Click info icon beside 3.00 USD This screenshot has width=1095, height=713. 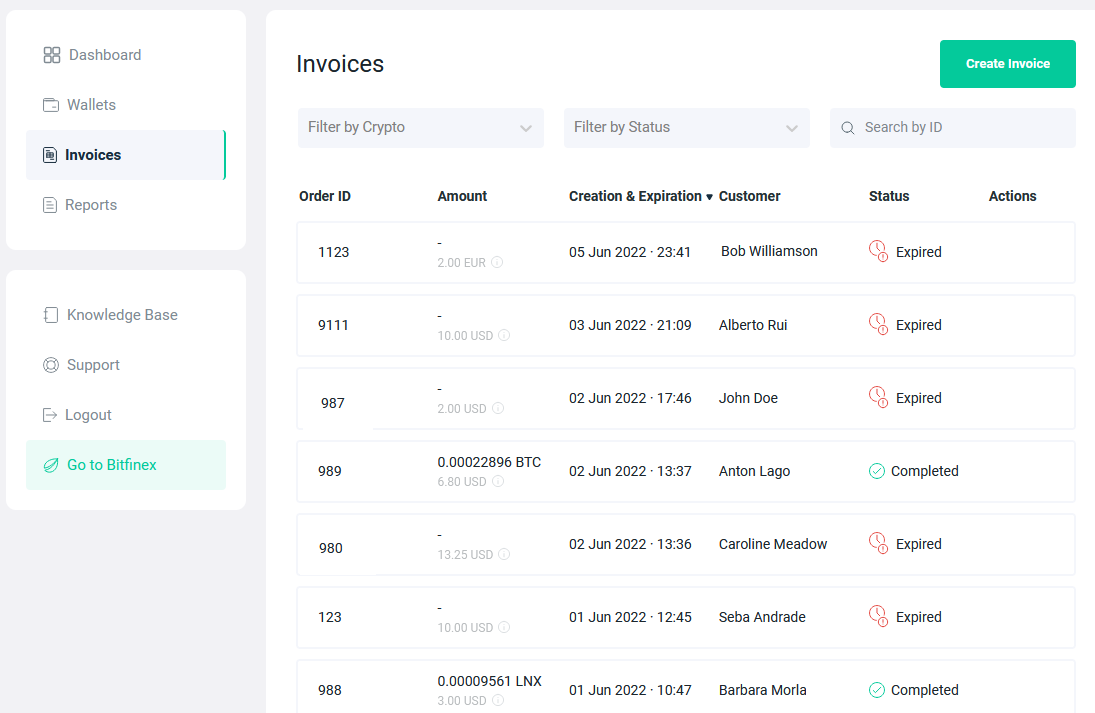tap(498, 700)
